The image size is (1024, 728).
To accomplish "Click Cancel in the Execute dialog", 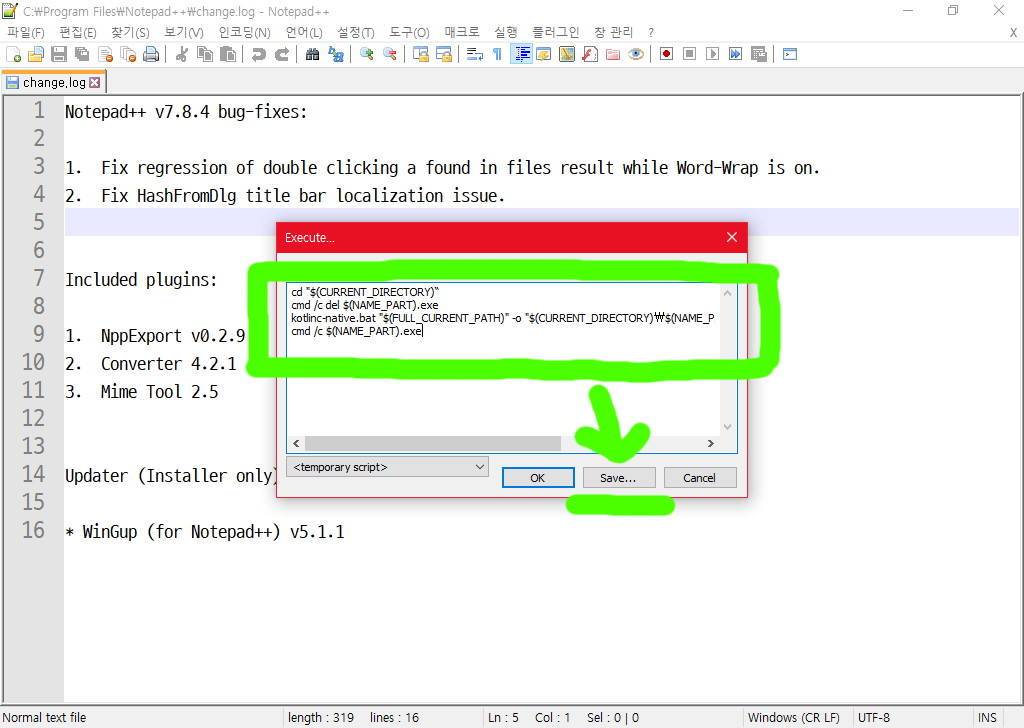I will pos(699,478).
